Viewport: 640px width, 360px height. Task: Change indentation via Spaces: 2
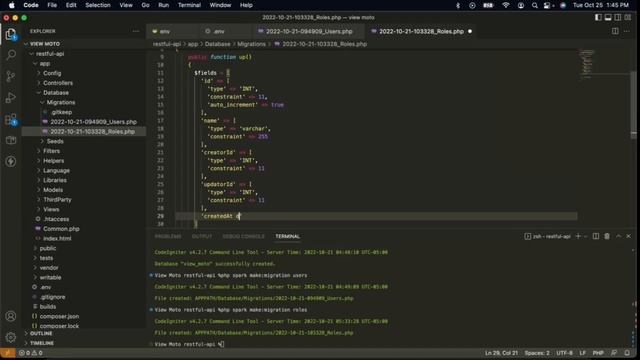[537, 353]
